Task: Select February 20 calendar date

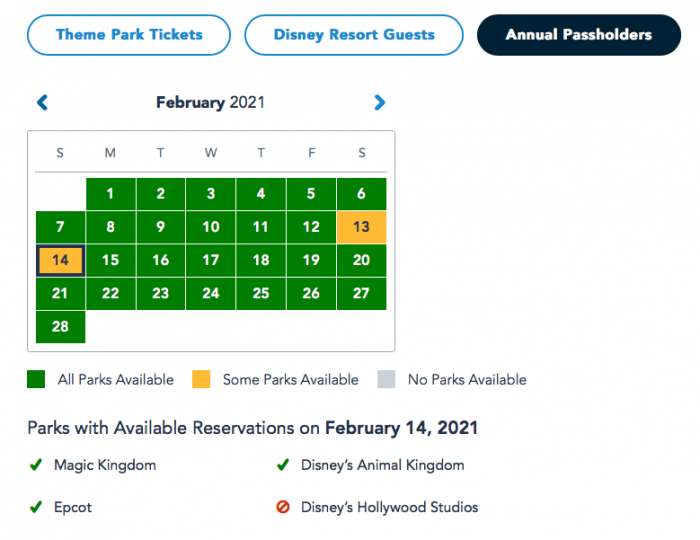Action: (361, 260)
